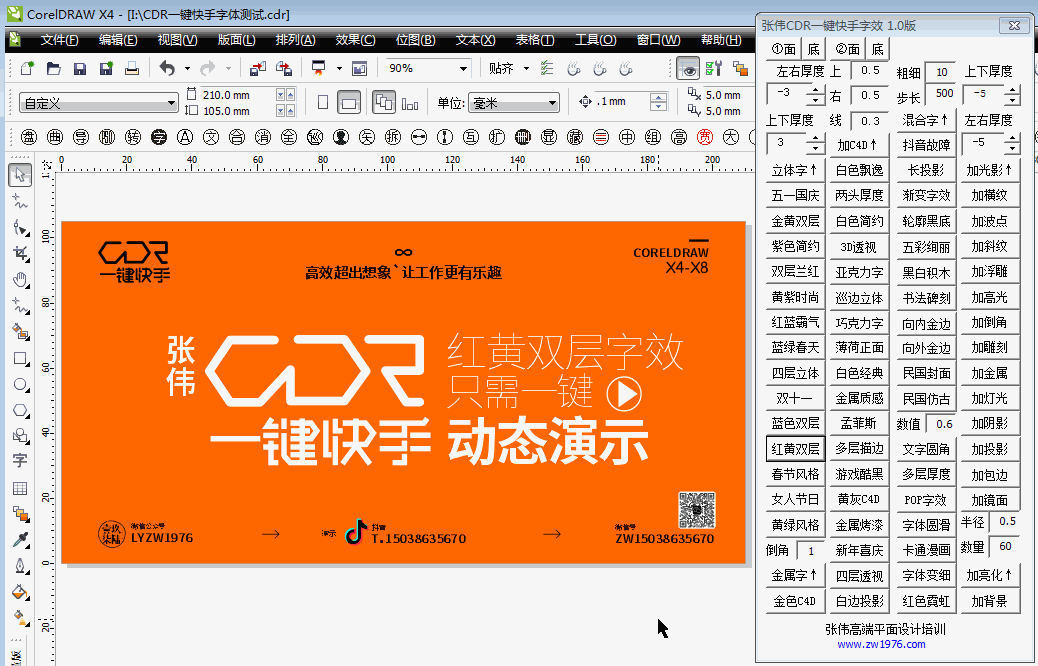Undo the last action
Screen dimensions: 1038x666
[167, 68]
